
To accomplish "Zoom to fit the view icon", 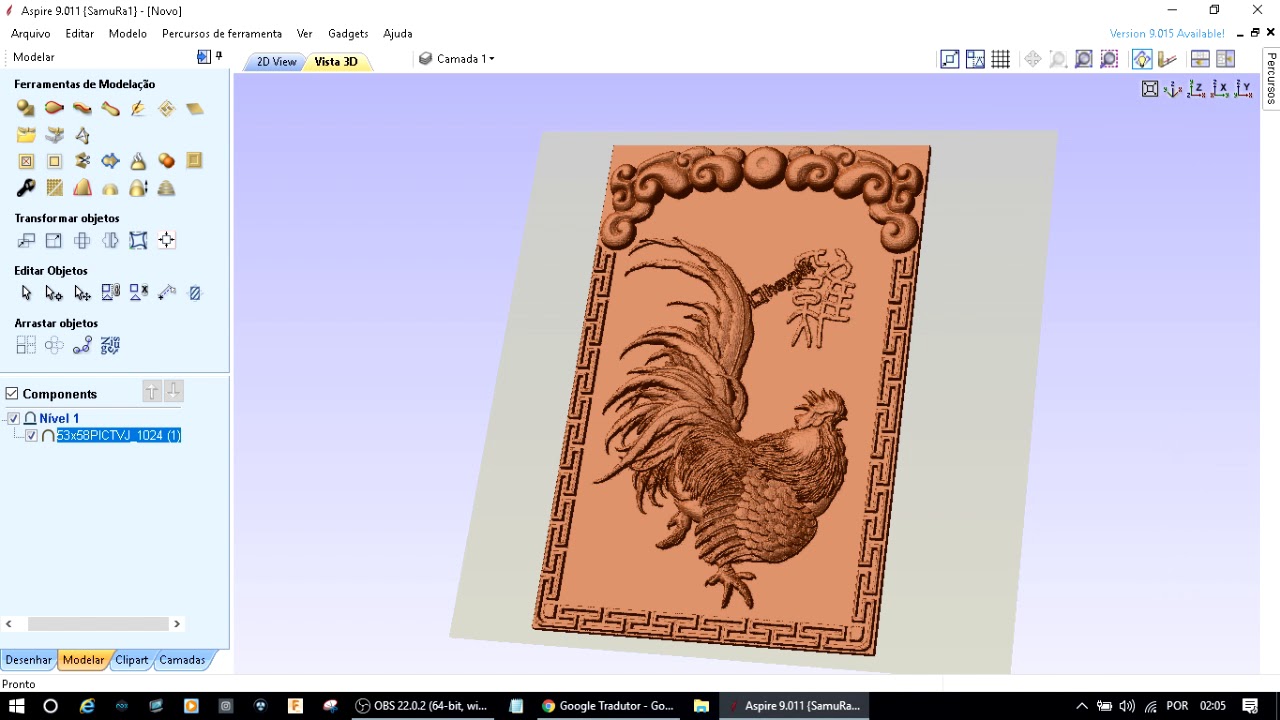I will [1150, 89].
